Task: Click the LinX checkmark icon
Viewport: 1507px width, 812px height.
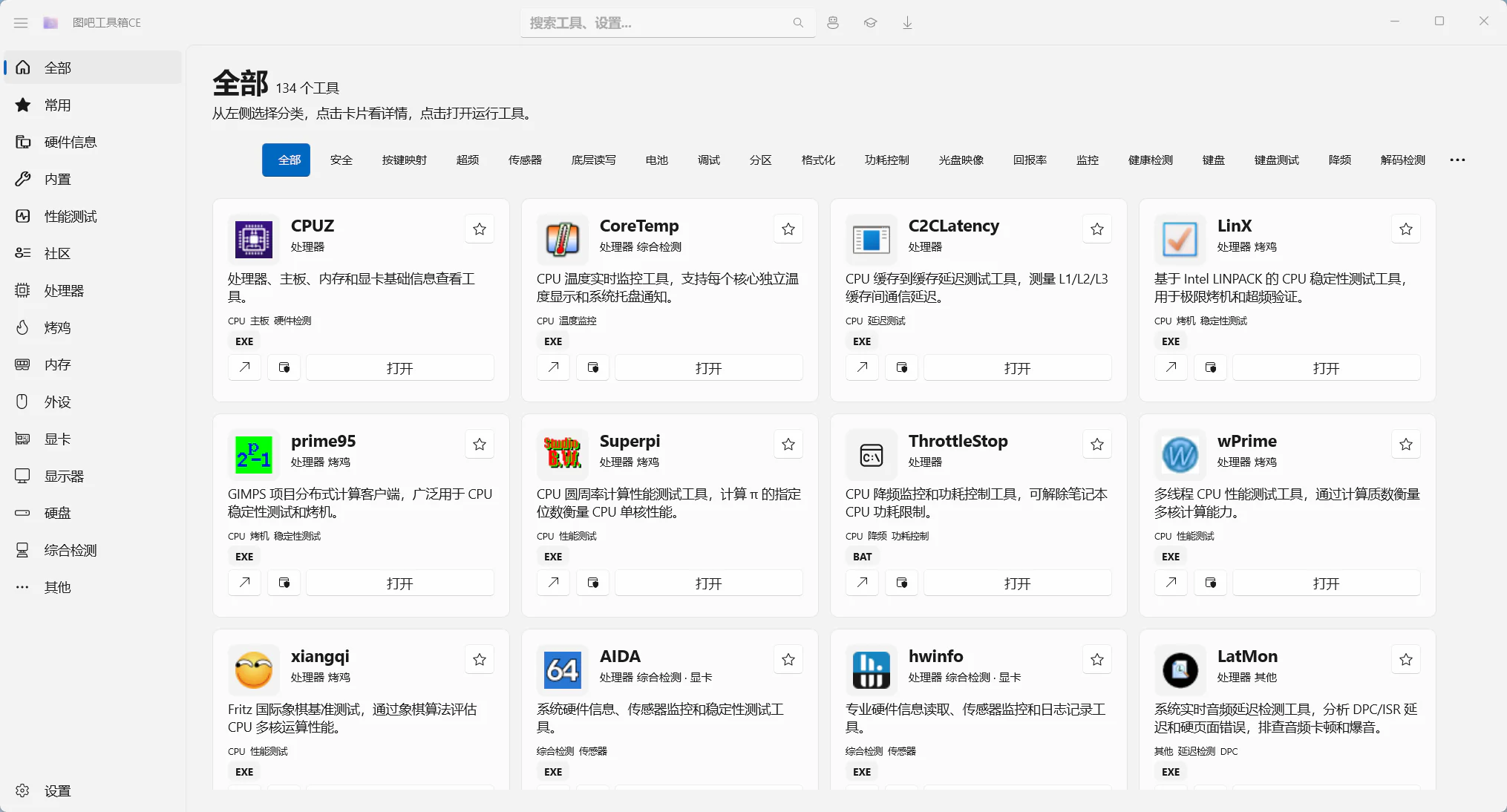Action: [x=1180, y=240]
